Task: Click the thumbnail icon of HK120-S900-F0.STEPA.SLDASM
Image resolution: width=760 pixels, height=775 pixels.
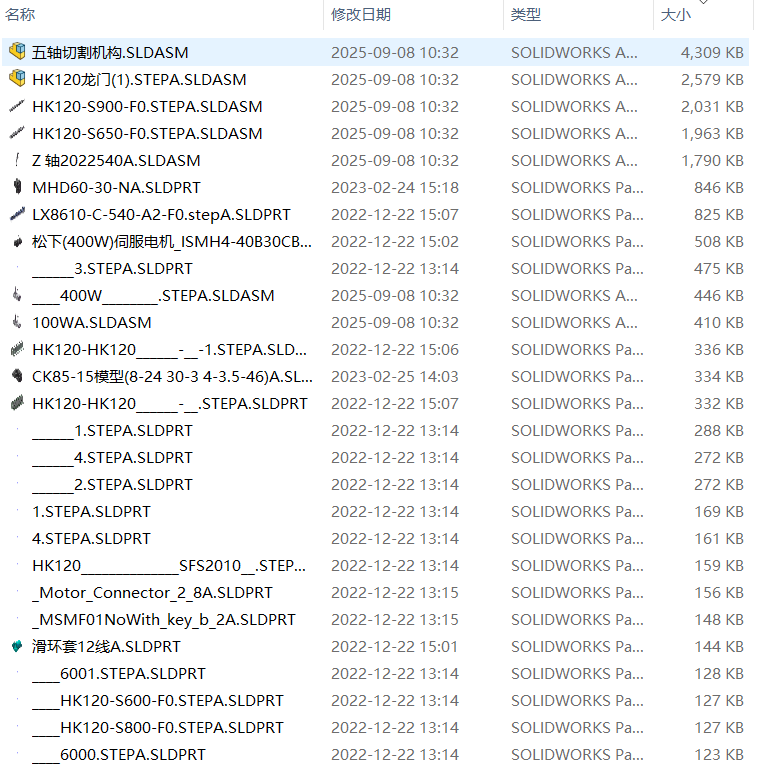Action: pyautogui.click(x=17, y=106)
